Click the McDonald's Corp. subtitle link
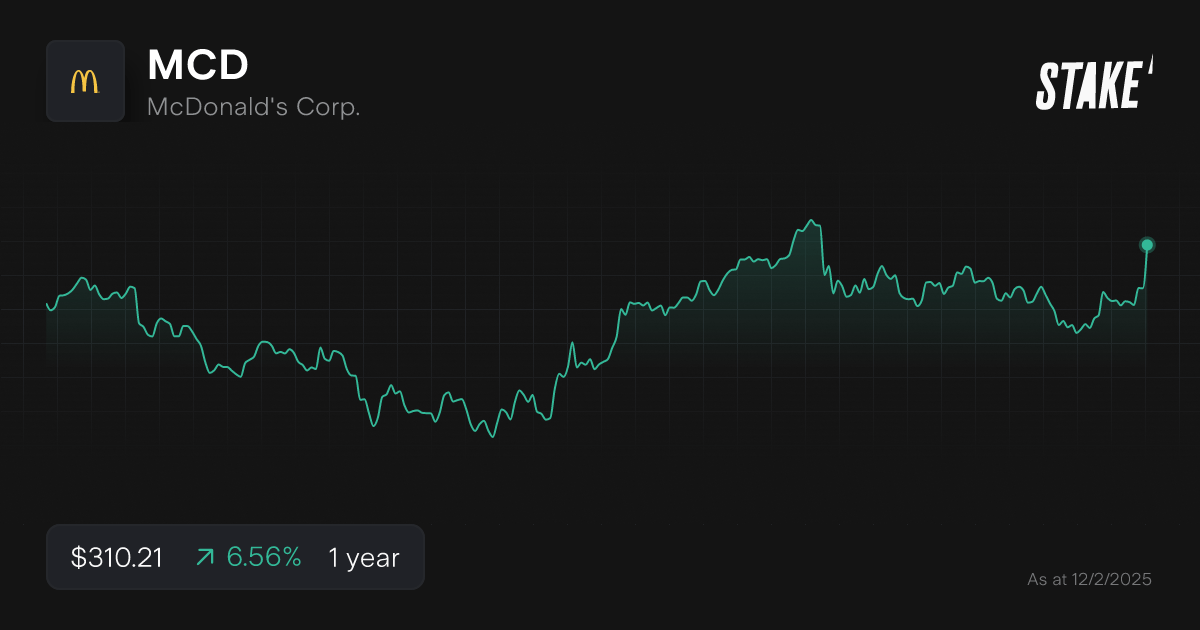This screenshot has height=630, width=1200. 254,105
